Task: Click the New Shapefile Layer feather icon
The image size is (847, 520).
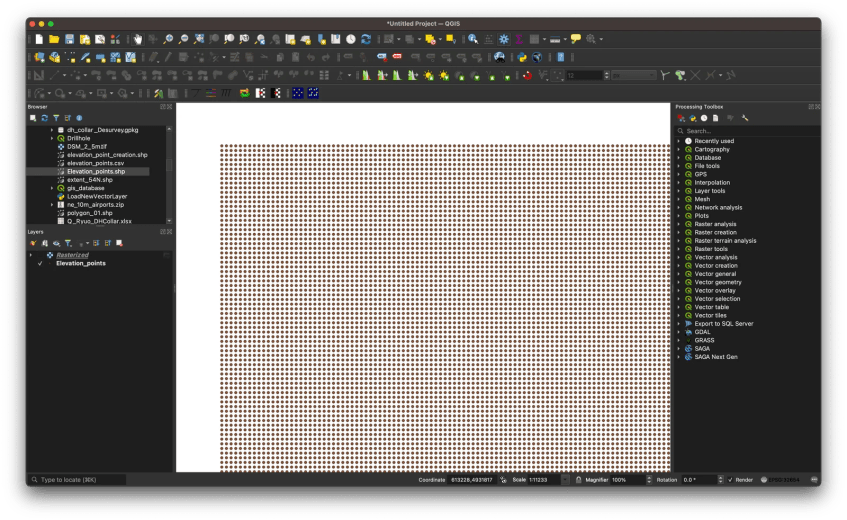Action: point(85,57)
